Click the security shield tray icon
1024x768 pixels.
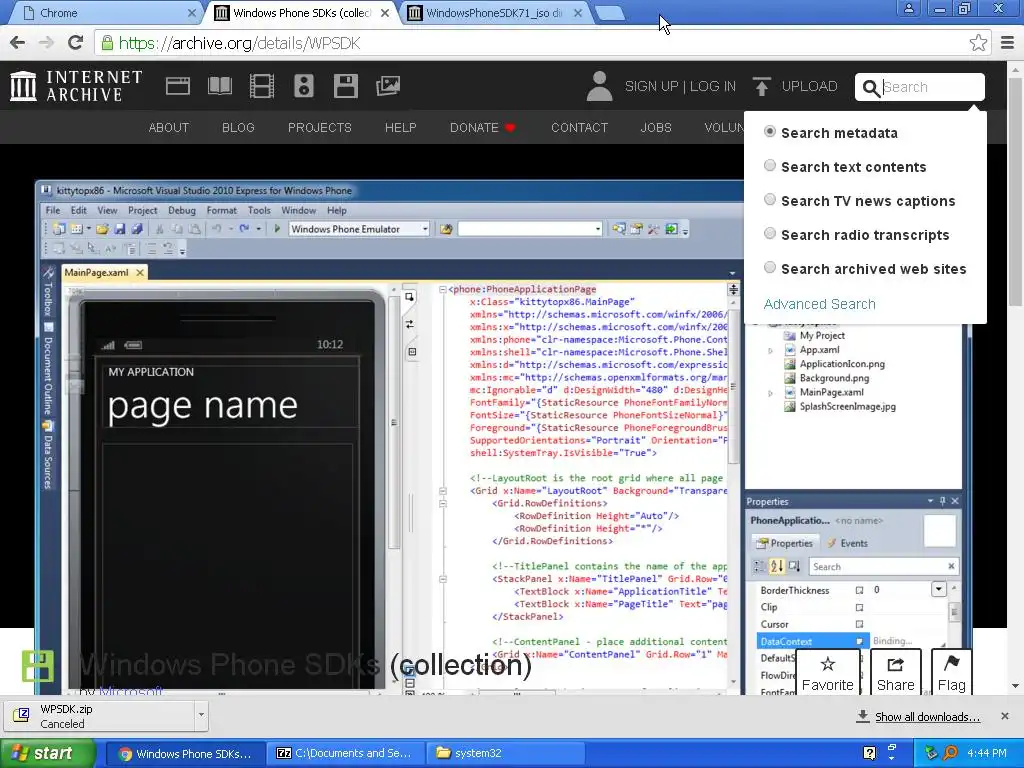click(931, 753)
